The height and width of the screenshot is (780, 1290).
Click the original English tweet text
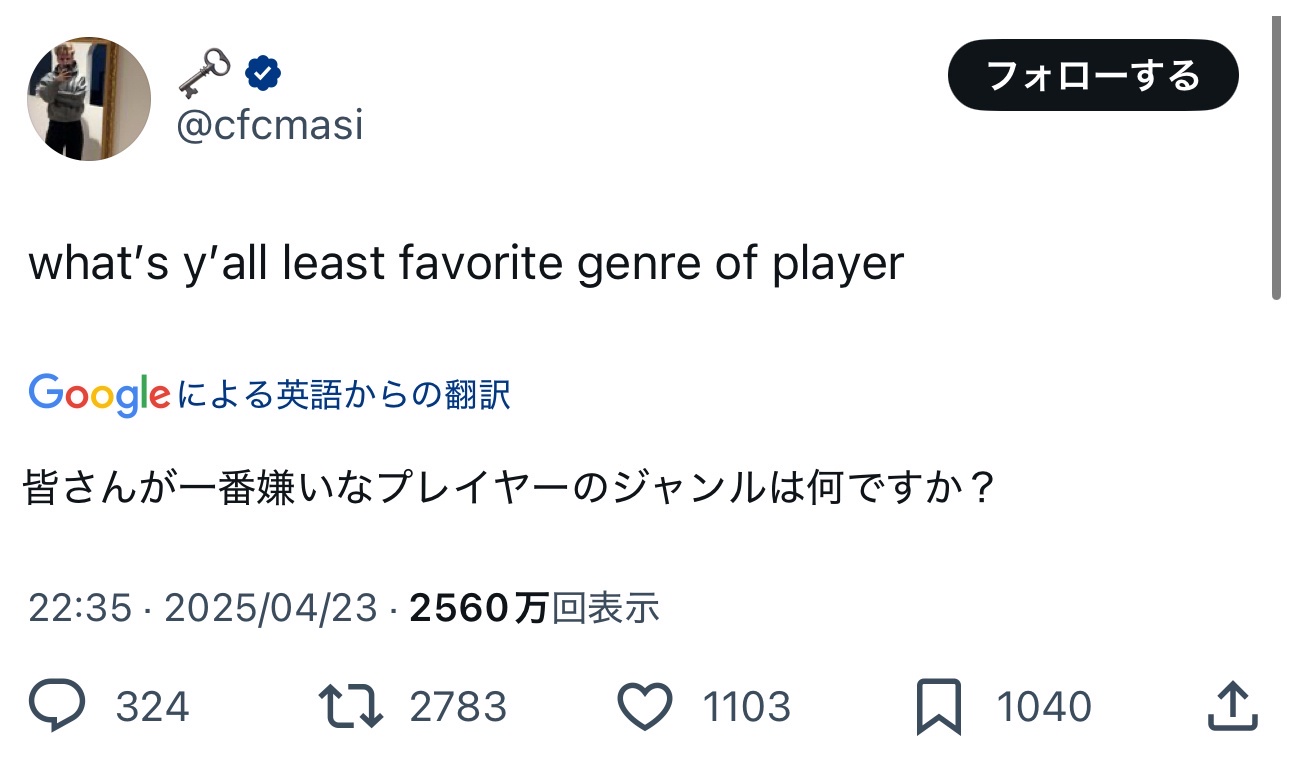(x=466, y=263)
